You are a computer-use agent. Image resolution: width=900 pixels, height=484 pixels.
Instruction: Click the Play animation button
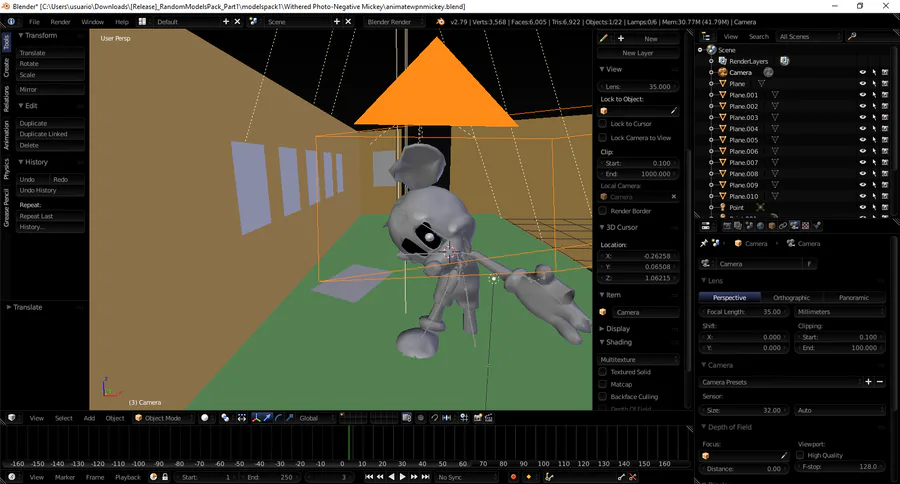tap(402, 477)
